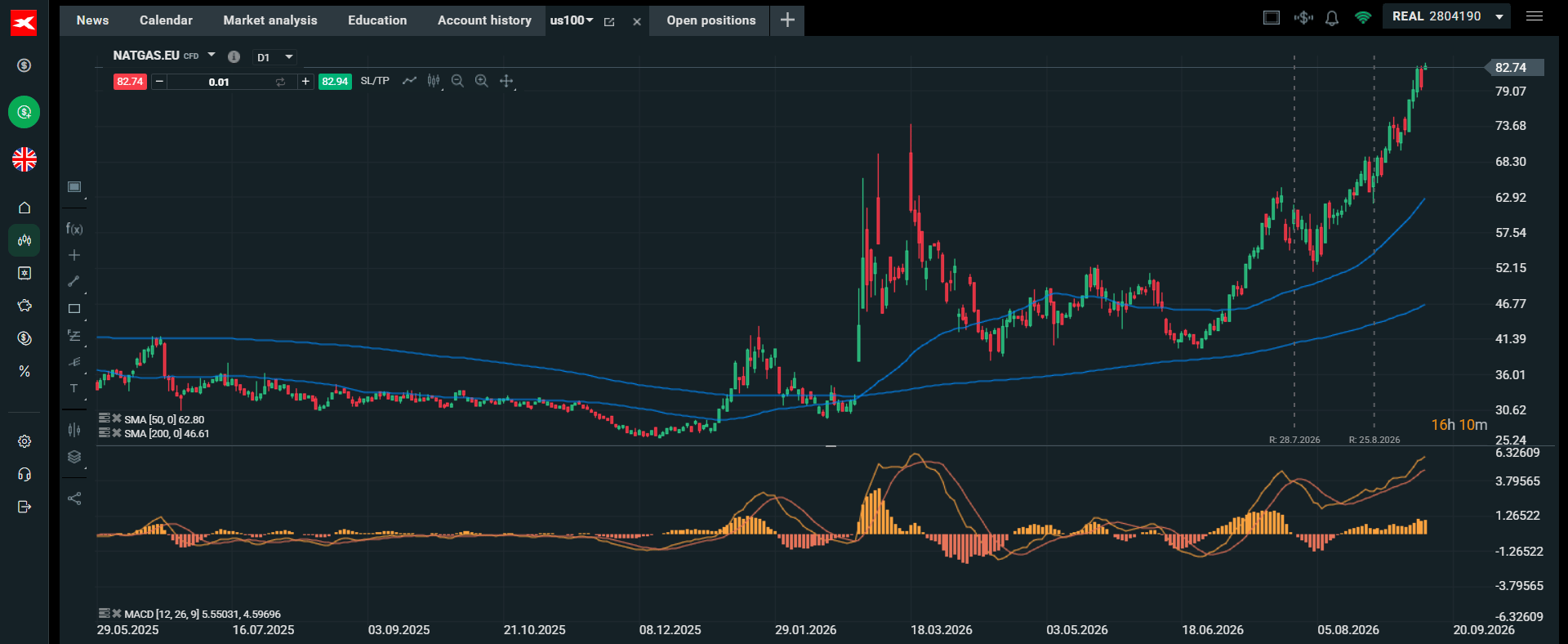The width and height of the screenshot is (1568, 644).
Task: Select the rectangle shape drawing tool
Action: [74, 309]
